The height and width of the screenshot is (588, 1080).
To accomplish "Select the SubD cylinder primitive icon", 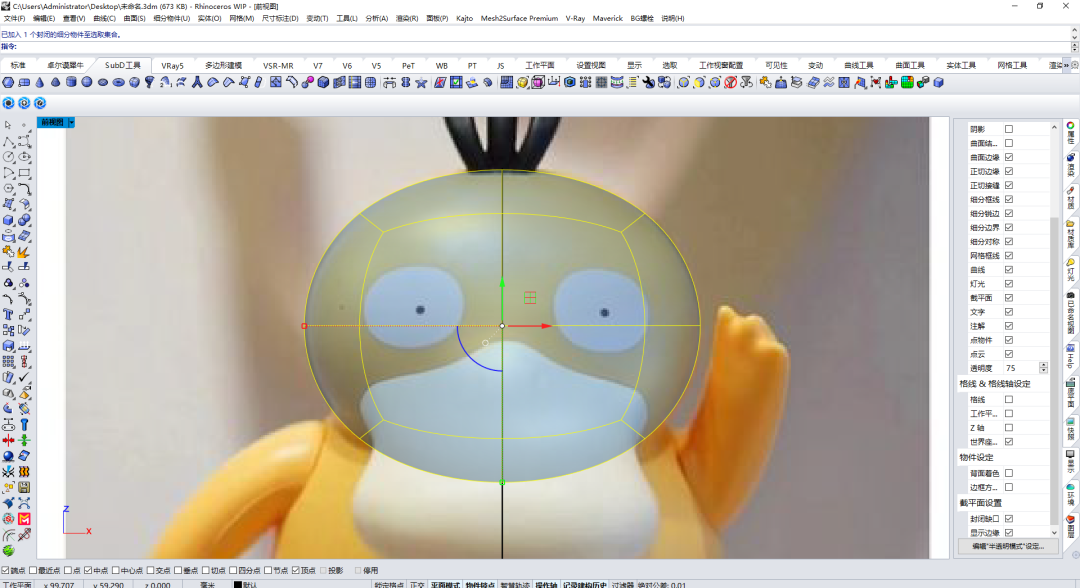I will click(71, 83).
